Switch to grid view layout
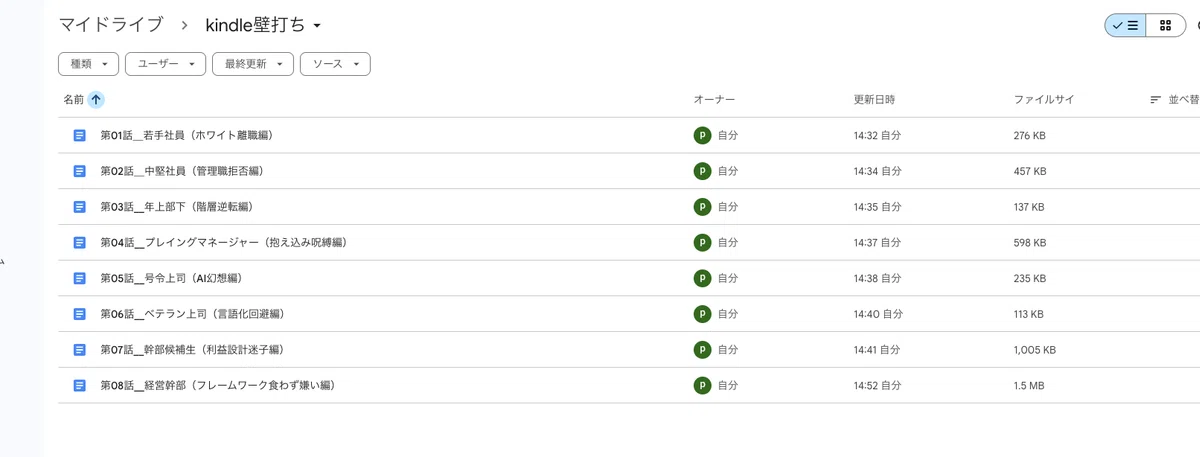Image resolution: width=1200 pixels, height=457 pixels. click(1166, 26)
